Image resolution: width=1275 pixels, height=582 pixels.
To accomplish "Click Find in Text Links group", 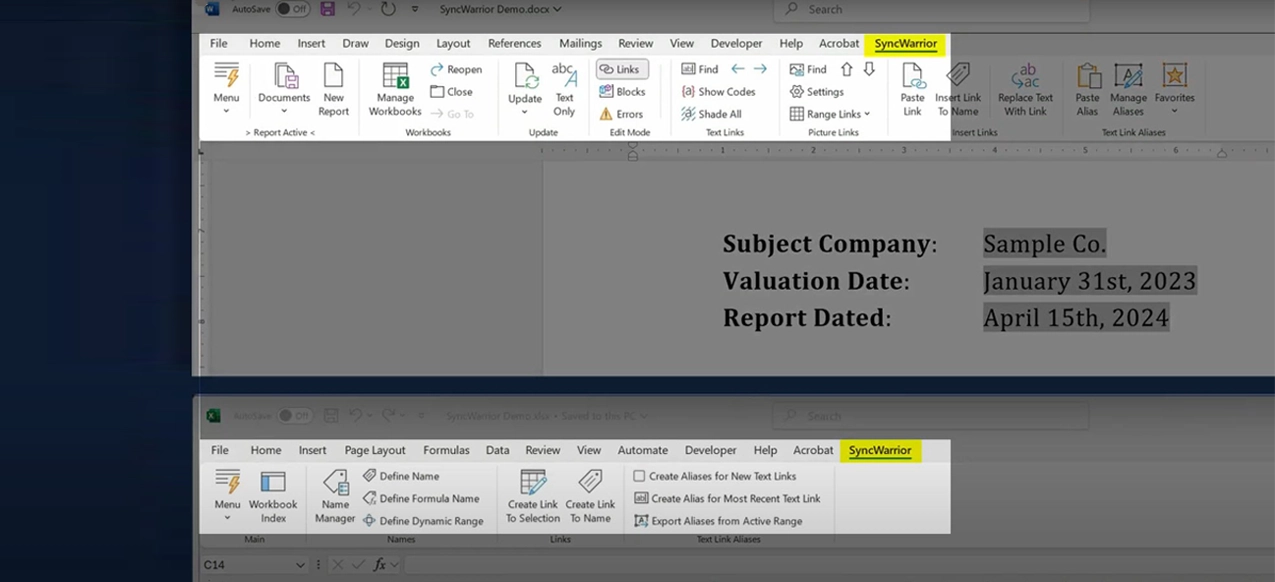I will [700, 69].
